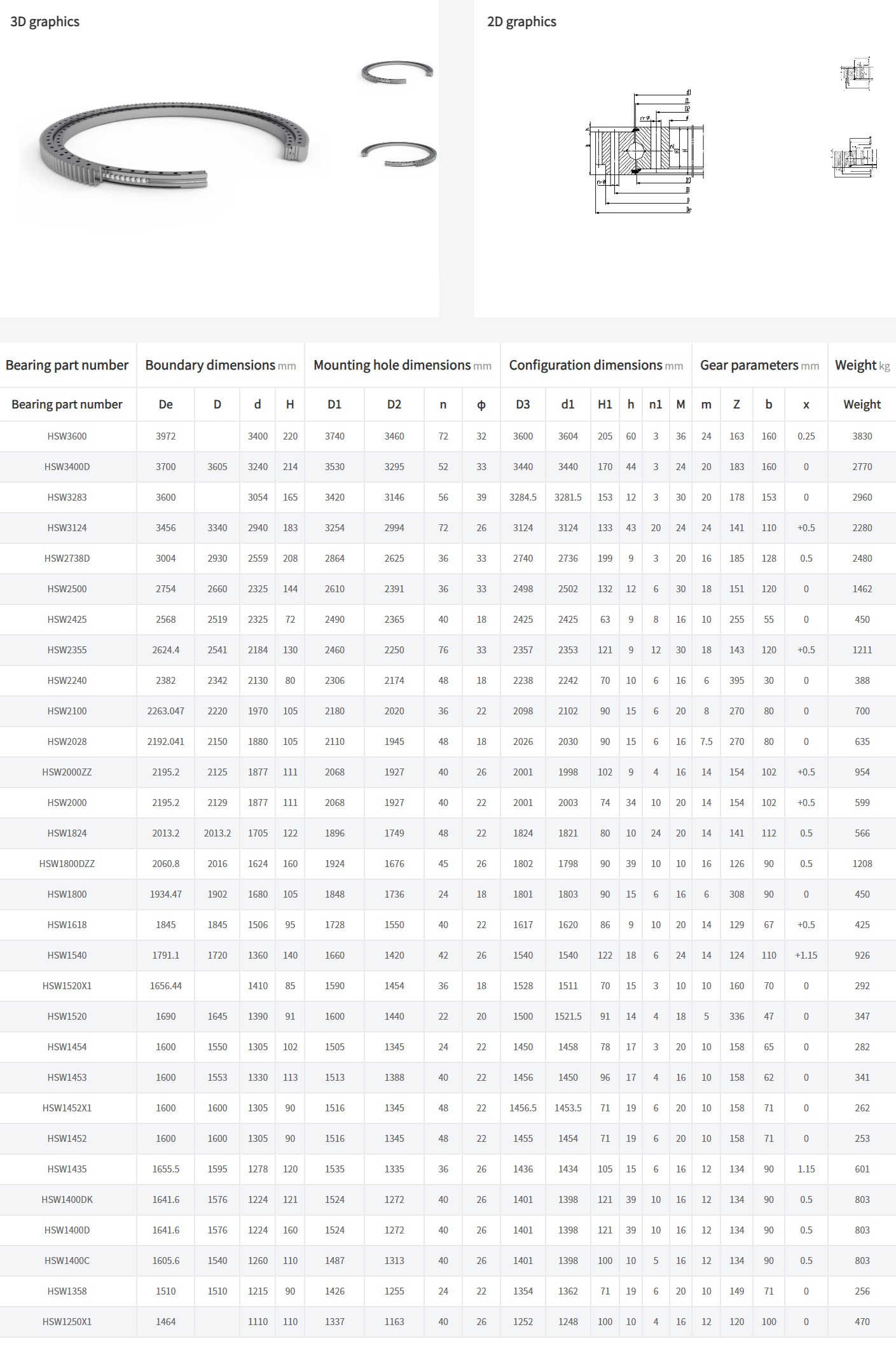Screen dimensions: 896x1355
Task: Select part number HSW1452X1
Action: tap(67, 1108)
